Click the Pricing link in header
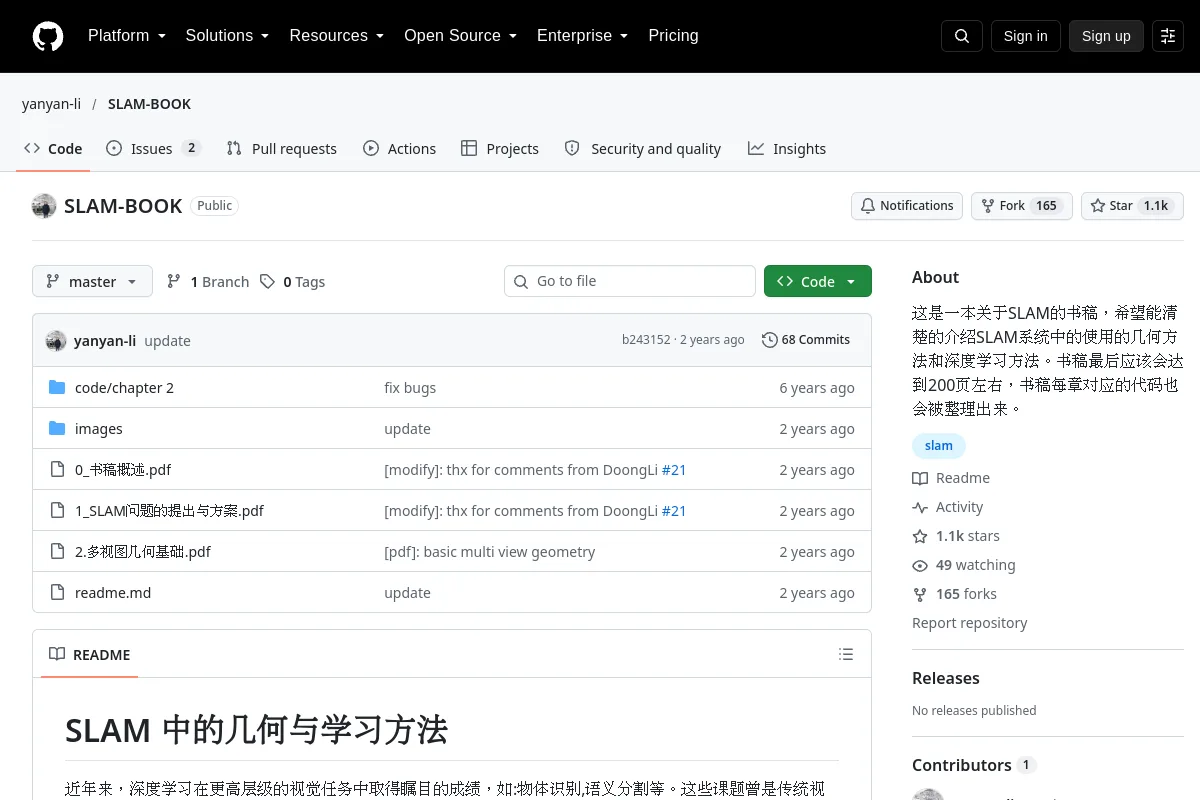 click(x=673, y=35)
